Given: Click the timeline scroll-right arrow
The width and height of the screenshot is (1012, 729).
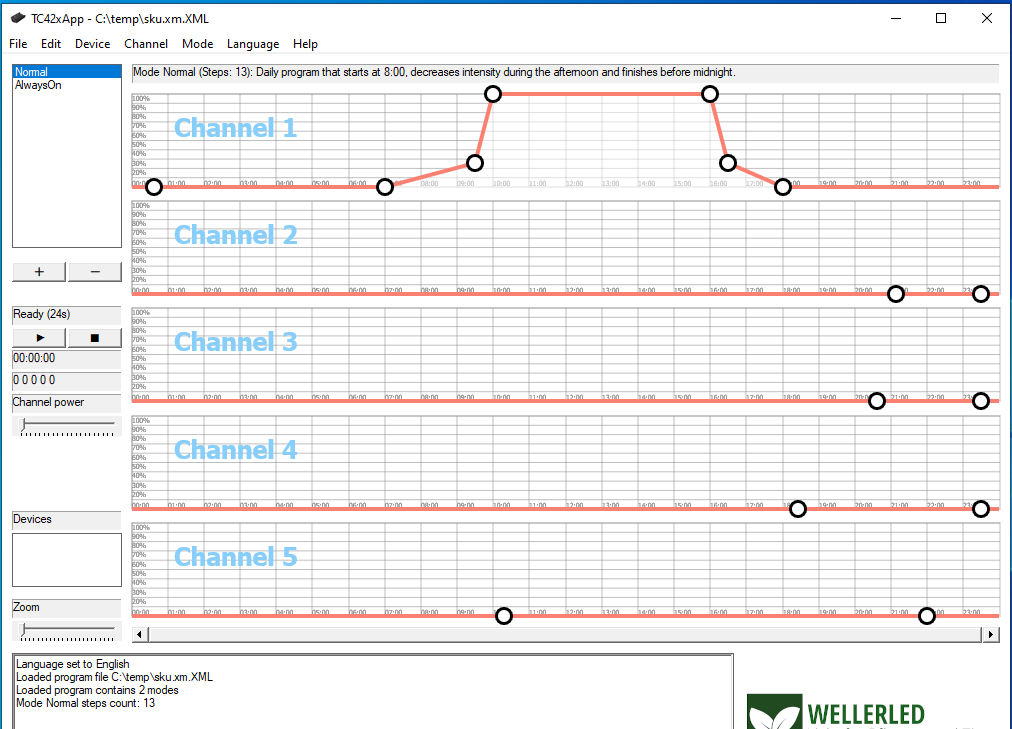Looking at the screenshot, I should (x=990, y=634).
